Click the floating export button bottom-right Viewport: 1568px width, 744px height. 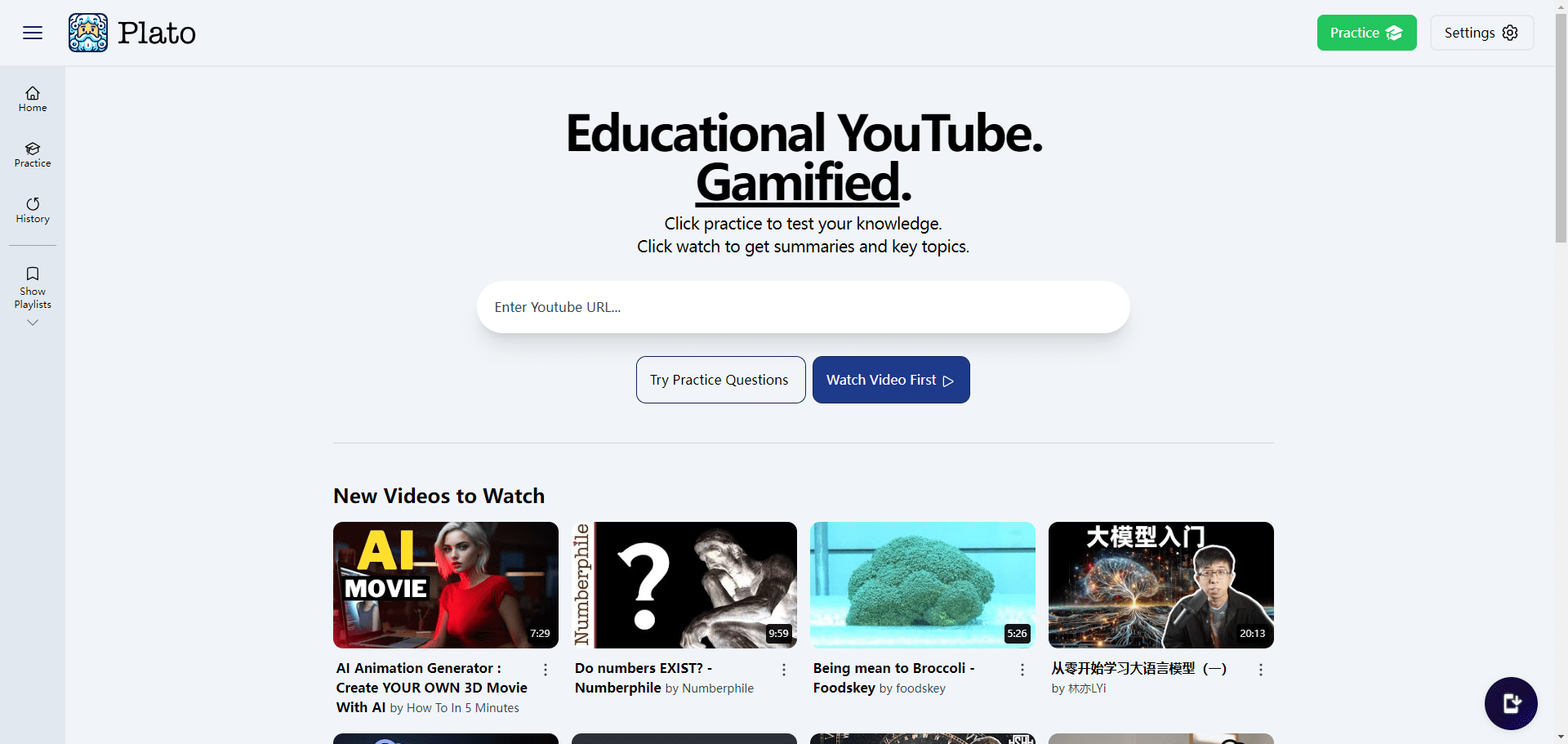(1511, 703)
